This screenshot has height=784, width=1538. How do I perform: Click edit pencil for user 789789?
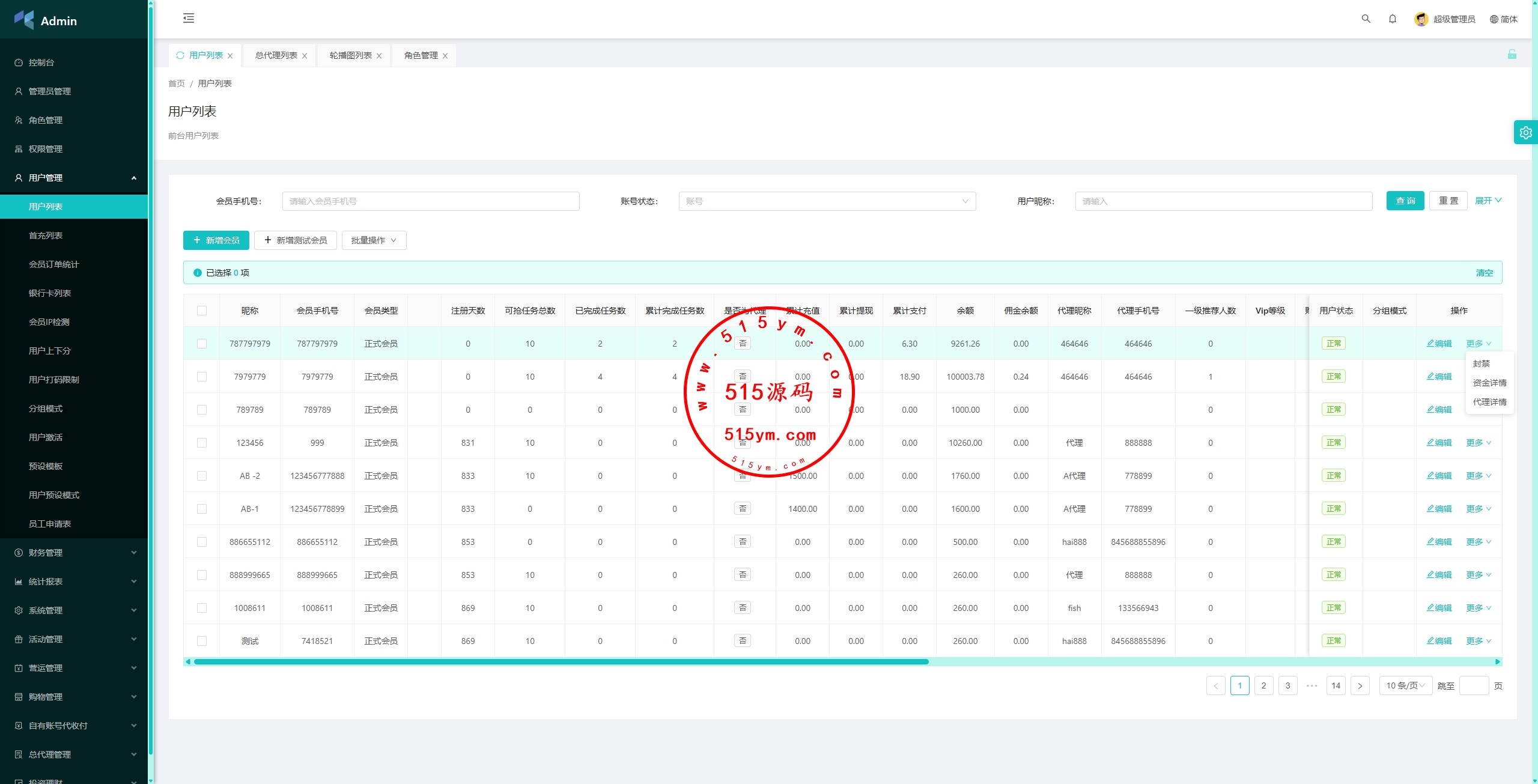tap(1439, 410)
